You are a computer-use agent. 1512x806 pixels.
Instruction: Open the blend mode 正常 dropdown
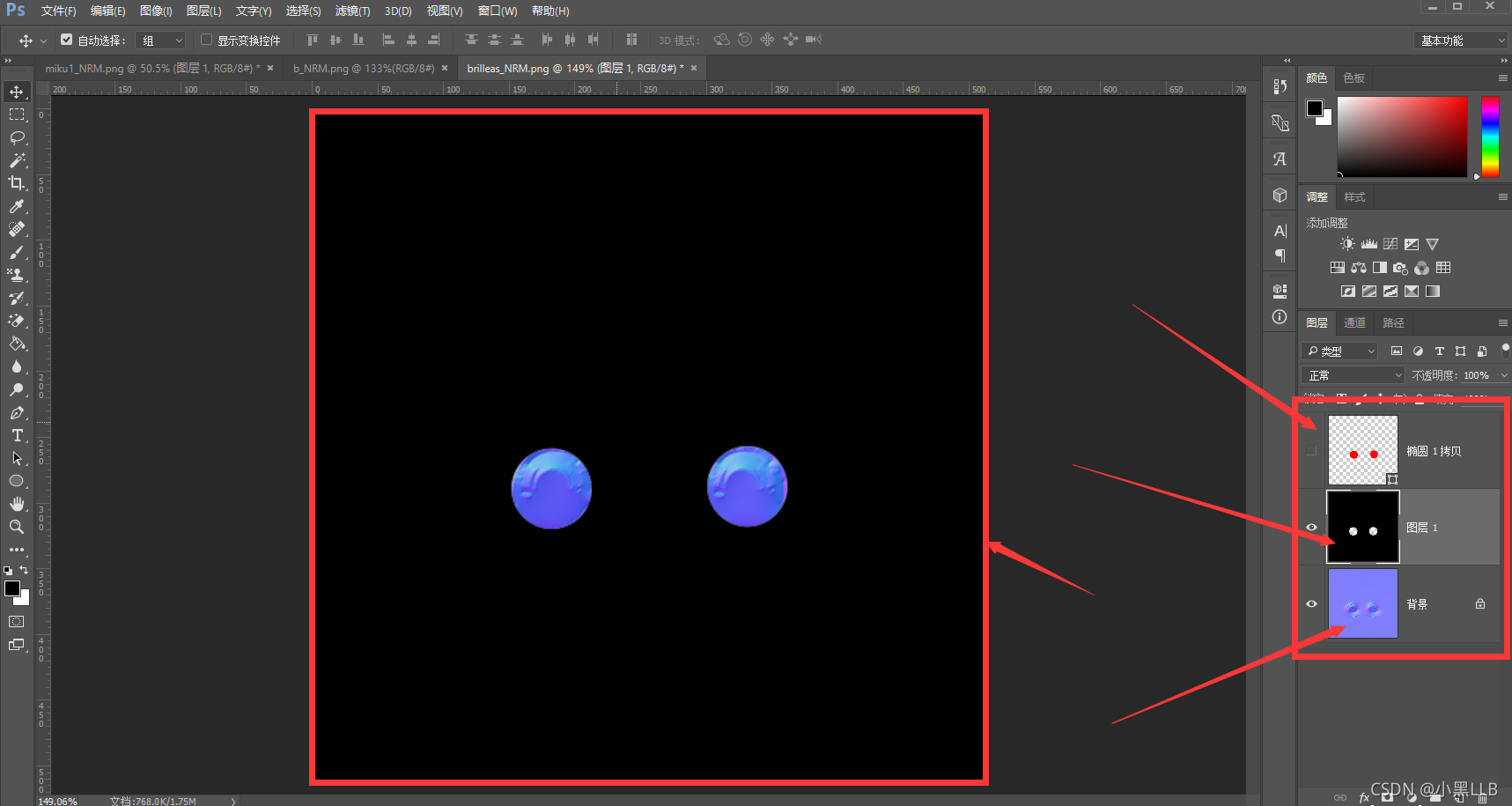1353,375
